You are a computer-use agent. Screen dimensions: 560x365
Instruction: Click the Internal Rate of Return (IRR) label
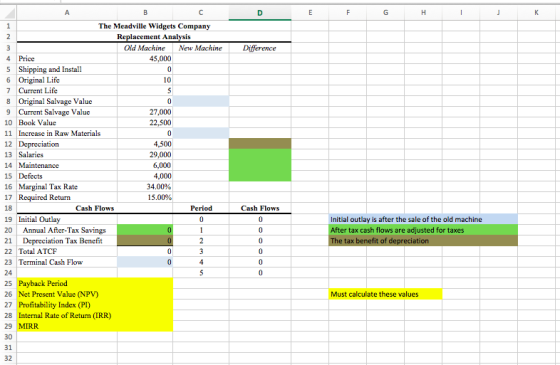pos(65,315)
